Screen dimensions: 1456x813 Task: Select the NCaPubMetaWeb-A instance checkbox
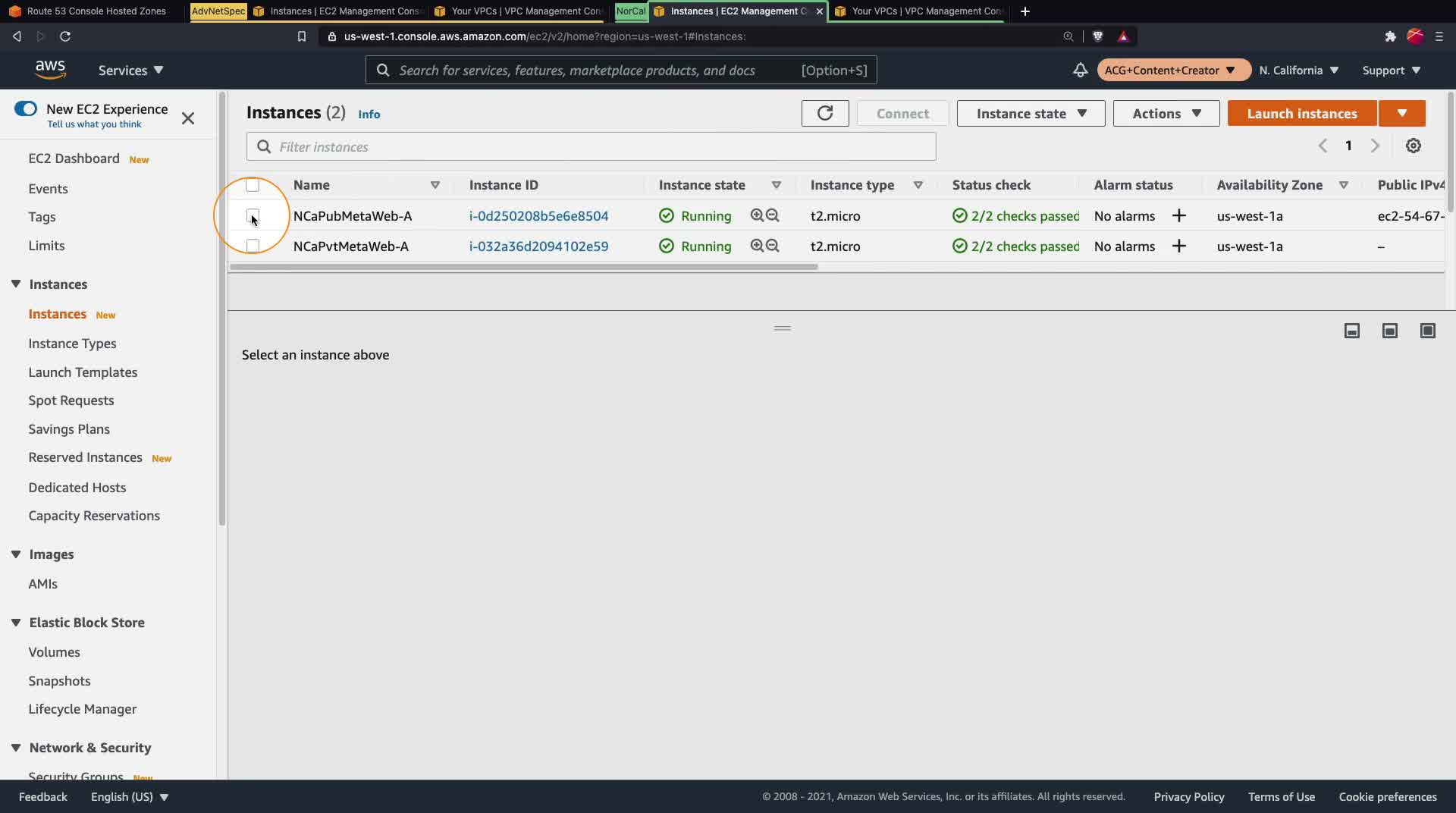(x=253, y=215)
